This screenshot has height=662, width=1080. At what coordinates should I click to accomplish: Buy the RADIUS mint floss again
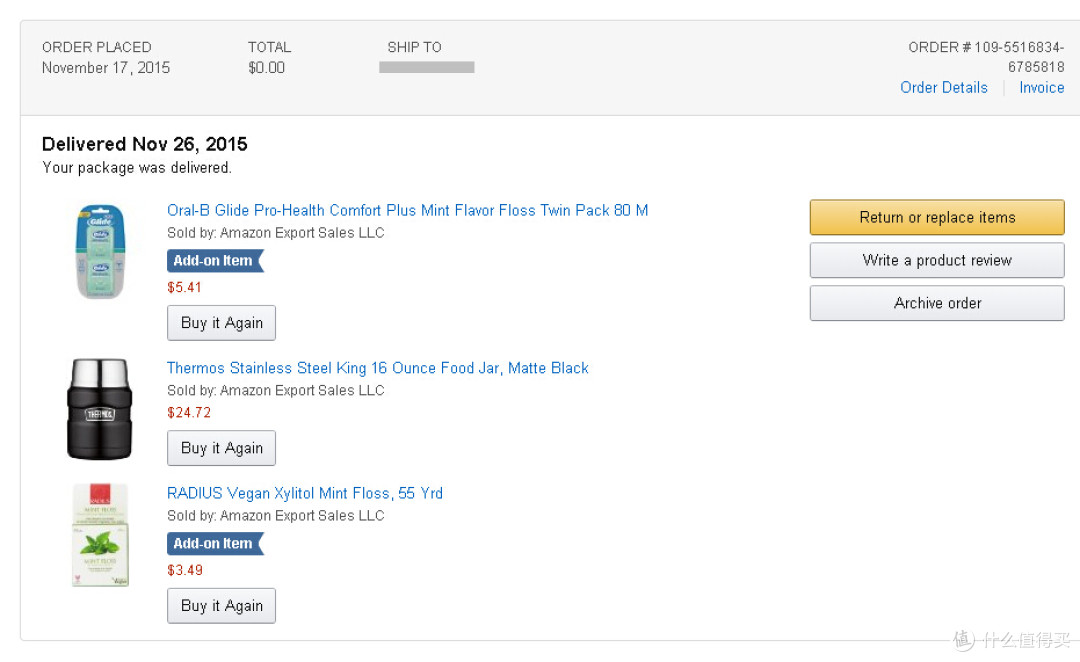click(221, 606)
